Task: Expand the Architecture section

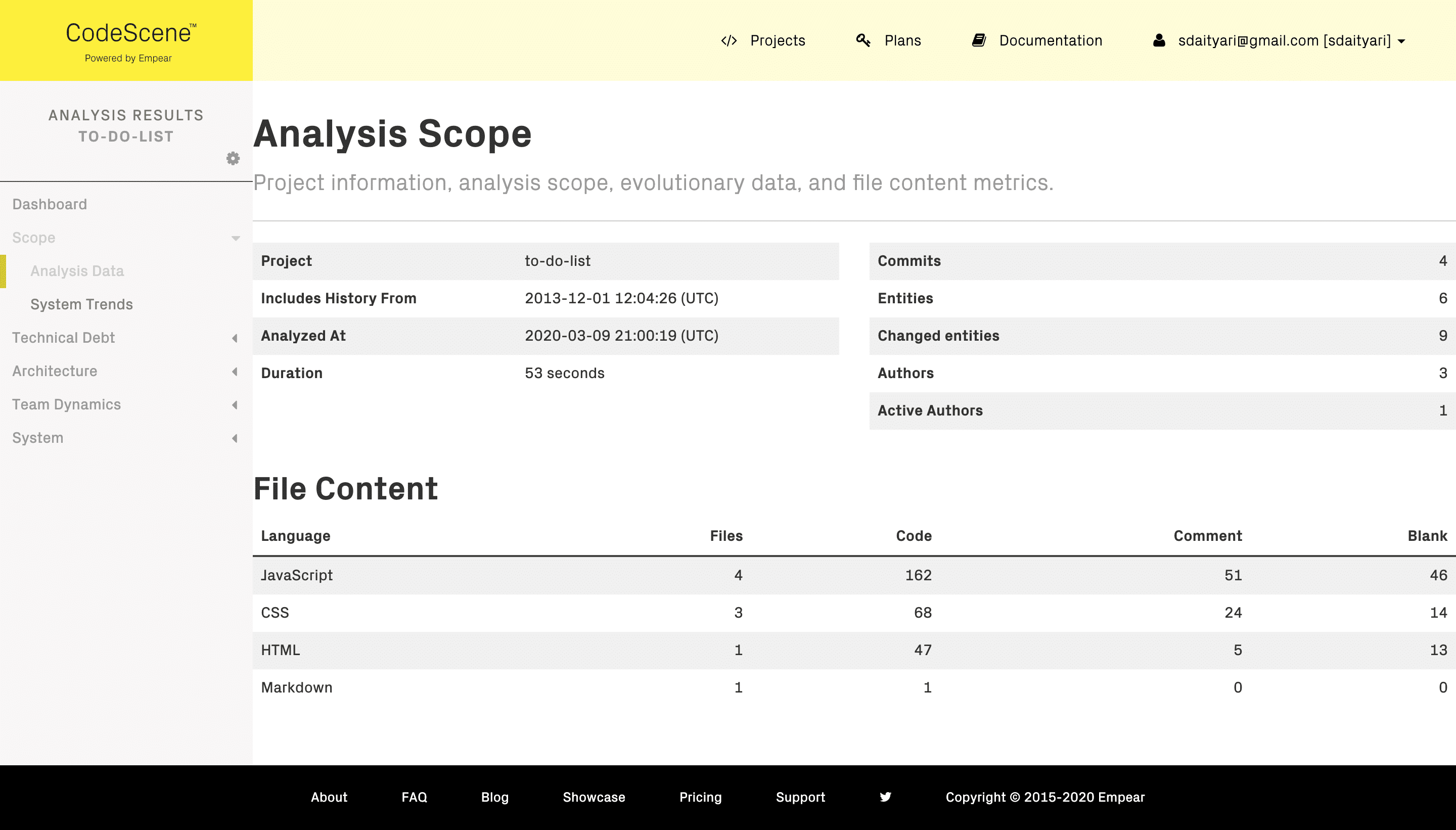Action: [x=54, y=370]
